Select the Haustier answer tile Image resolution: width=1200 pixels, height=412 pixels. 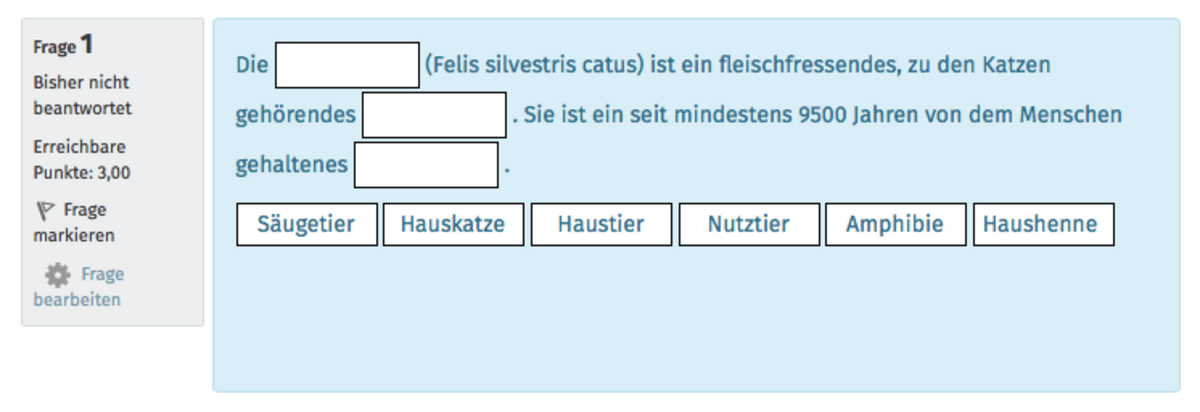point(601,224)
